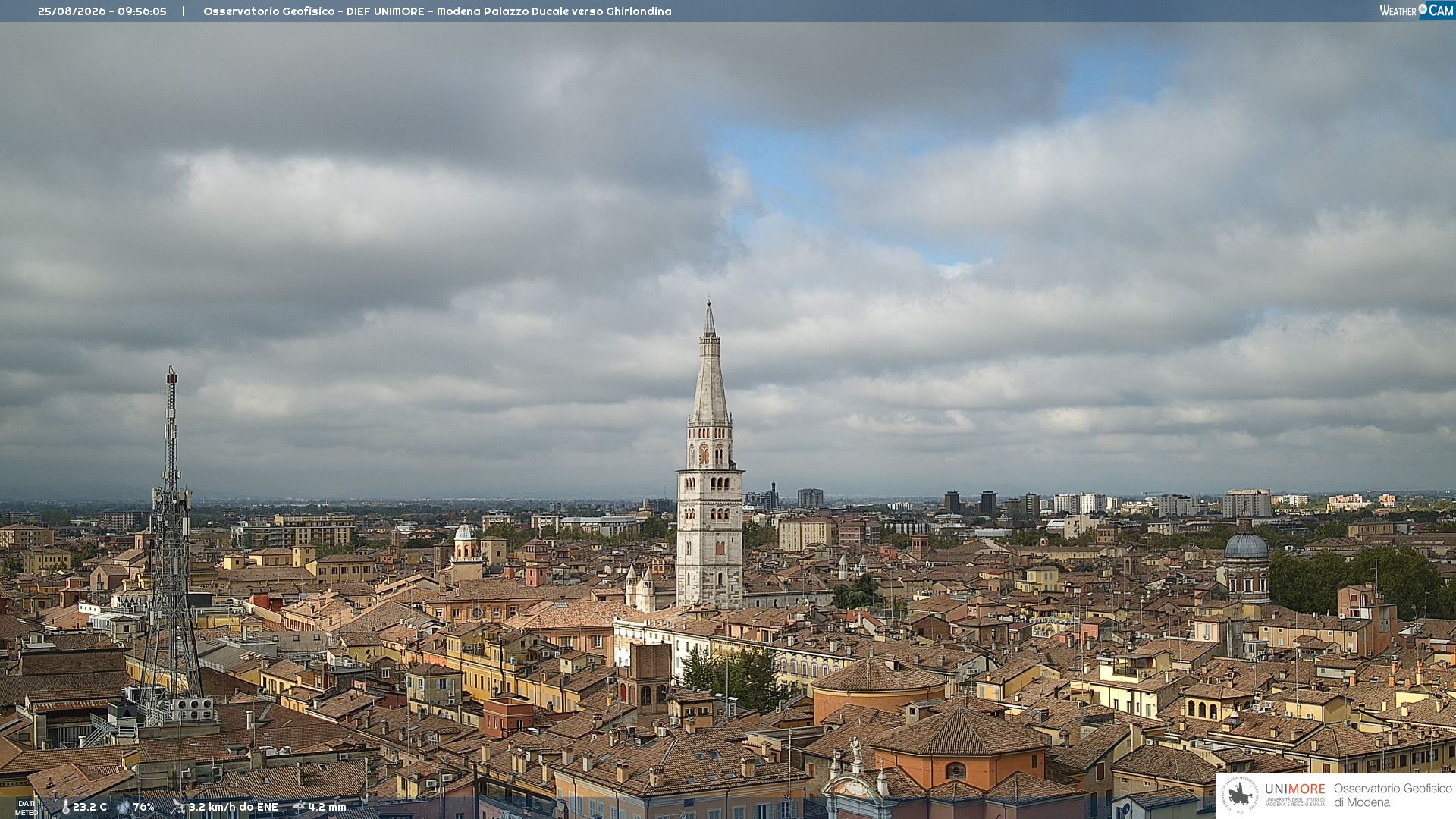Click the UNIMORE university seal emblem
The image size is (1456, 819).
pyautogui.click(x=1241, y=795)
